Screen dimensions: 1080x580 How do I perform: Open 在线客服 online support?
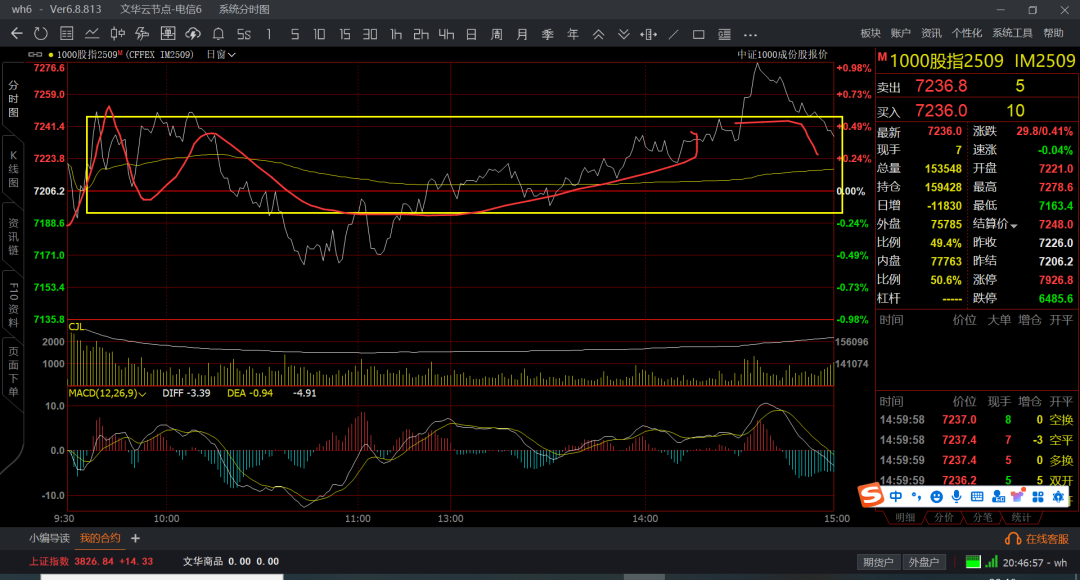click(1037, 539)
